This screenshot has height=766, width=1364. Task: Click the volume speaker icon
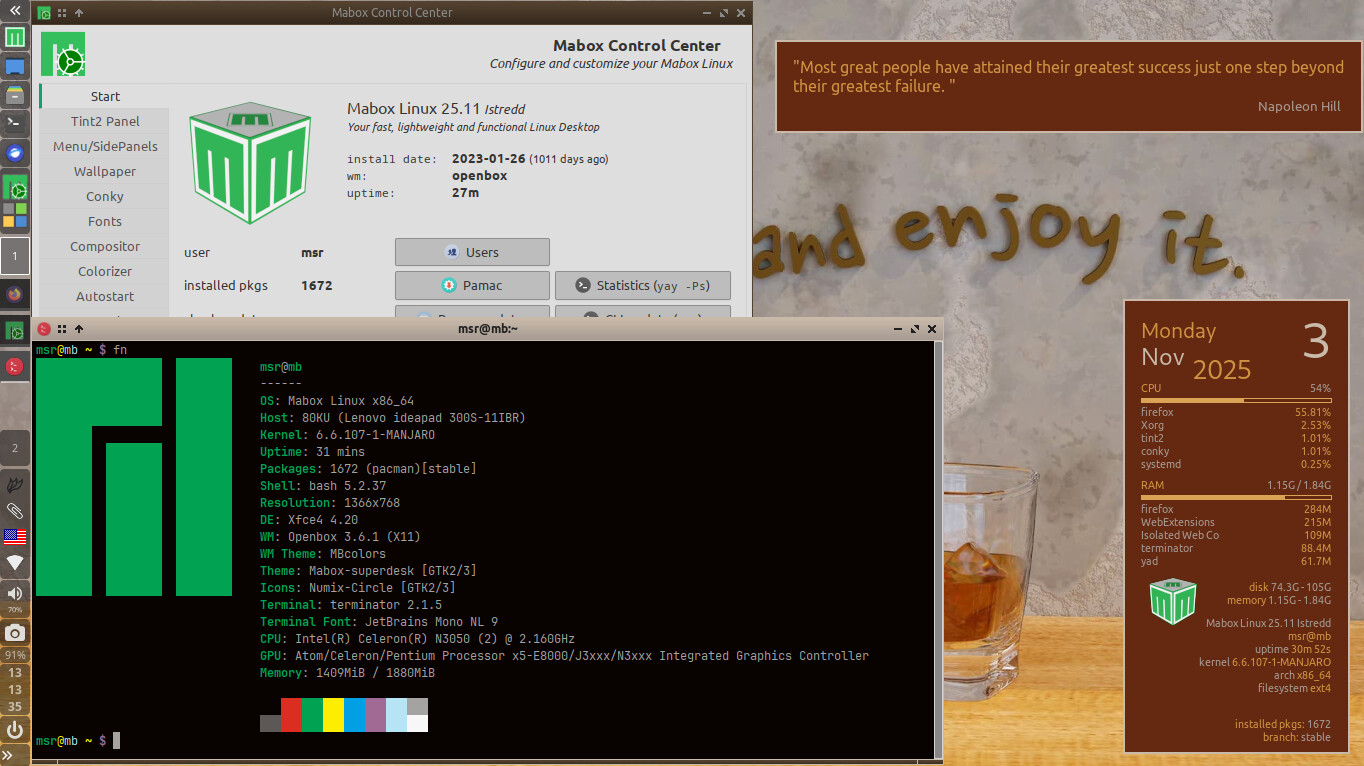15,593
